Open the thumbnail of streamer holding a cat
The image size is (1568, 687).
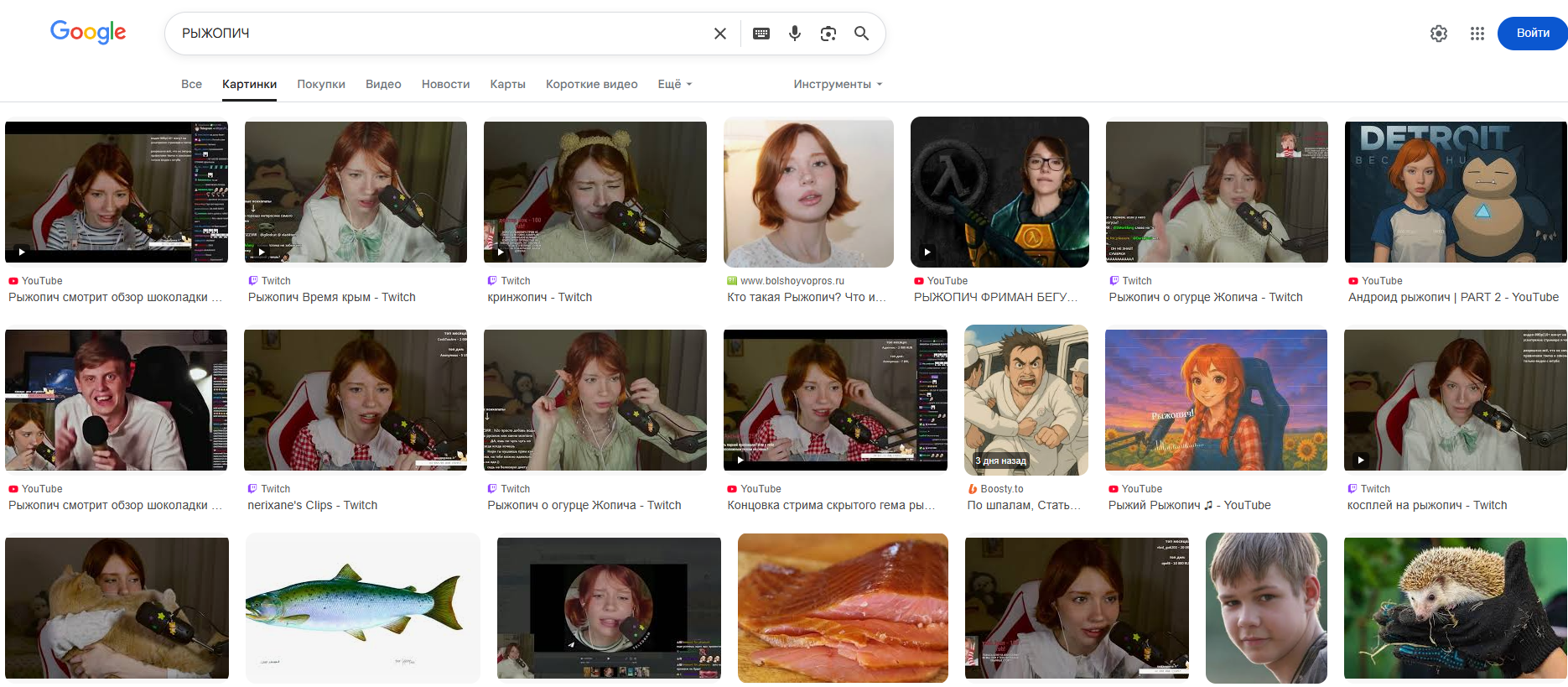click(117, 608)
